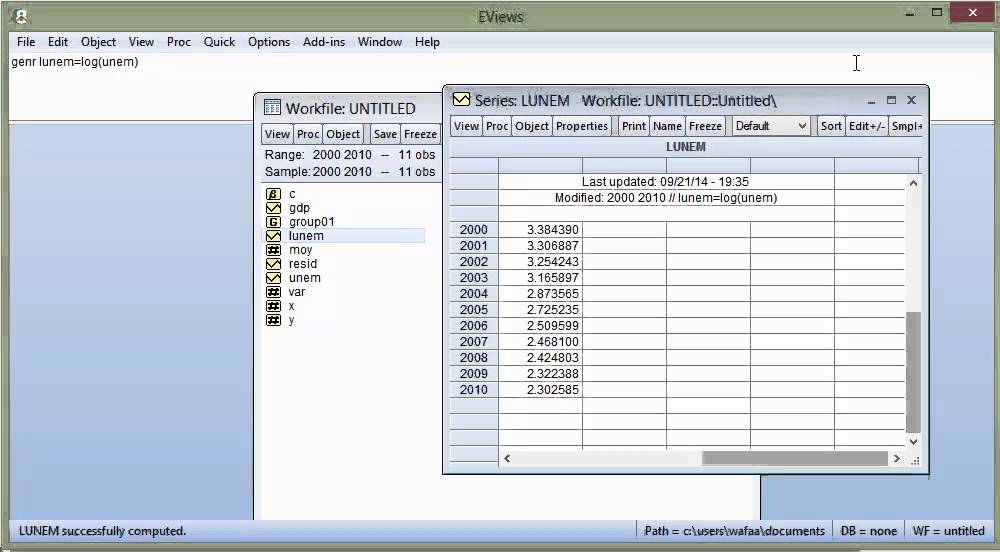Click the LUNEM column header in series window
The height and width of the screenshot is (552, 1000).
tap(686, 147)
